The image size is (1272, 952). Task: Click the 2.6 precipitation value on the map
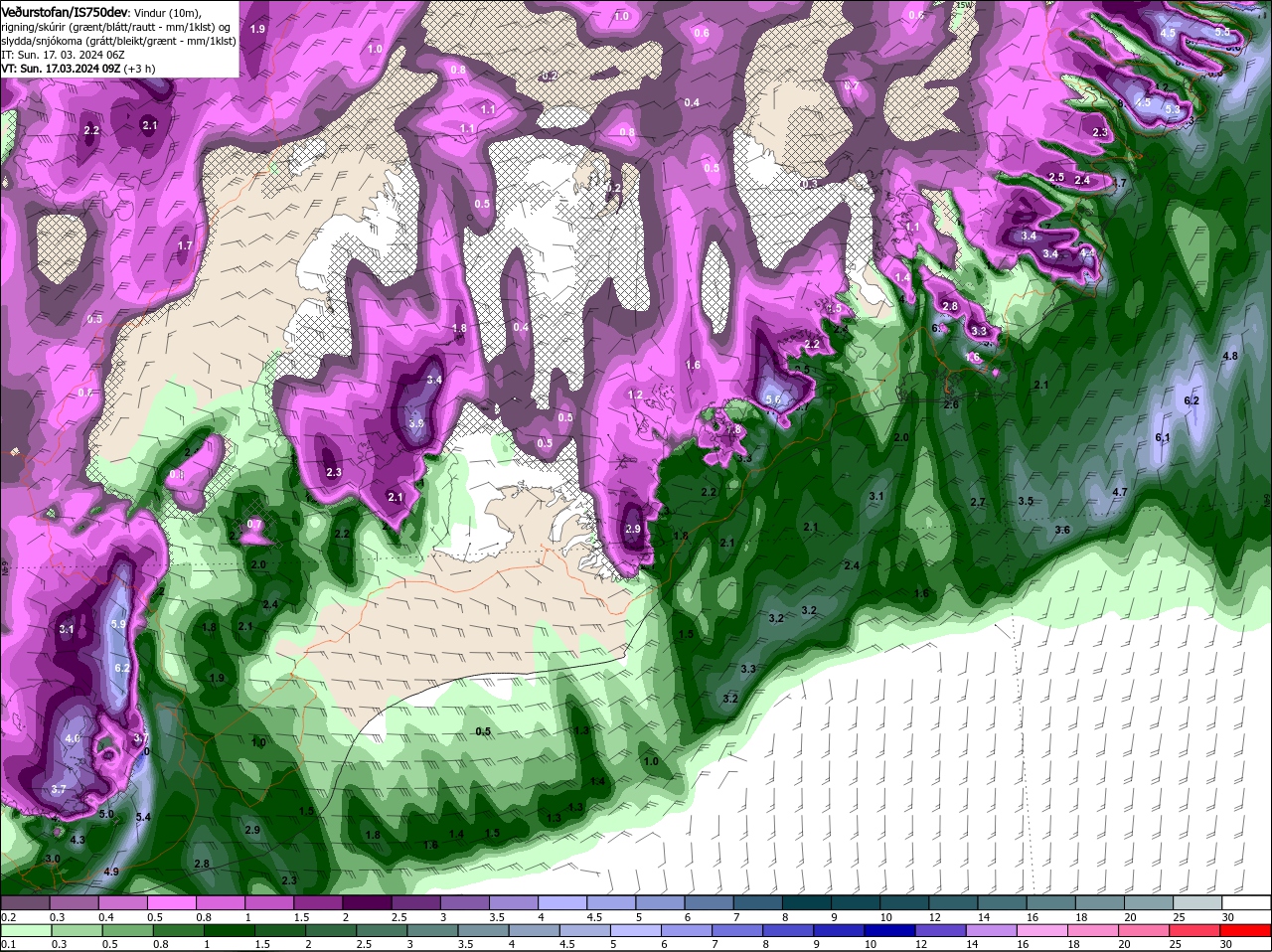(x=951, y=404)
